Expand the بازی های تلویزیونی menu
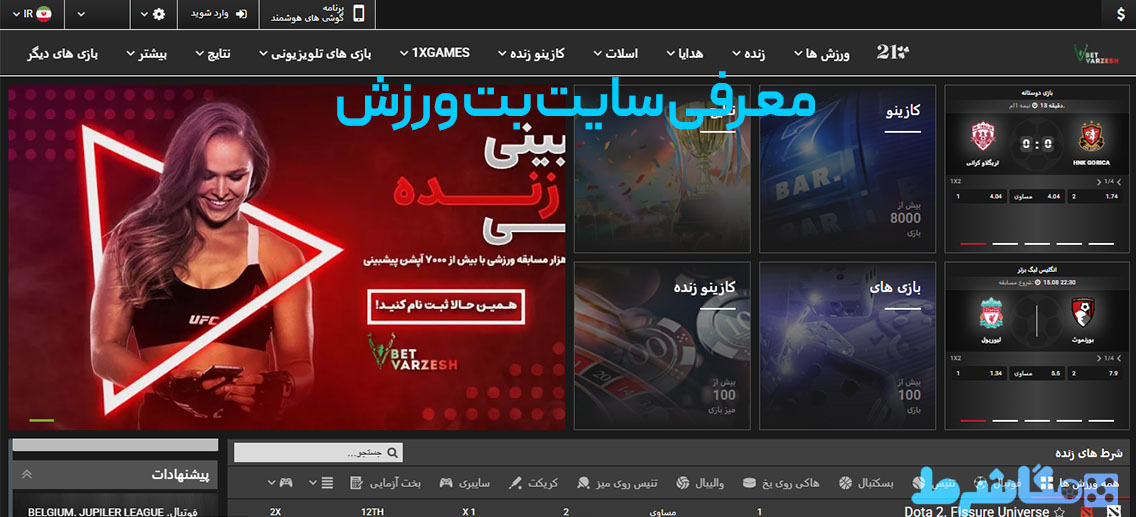Image resolution: width=1136 pixels, height=517 pixels. (x=315, y=54)
